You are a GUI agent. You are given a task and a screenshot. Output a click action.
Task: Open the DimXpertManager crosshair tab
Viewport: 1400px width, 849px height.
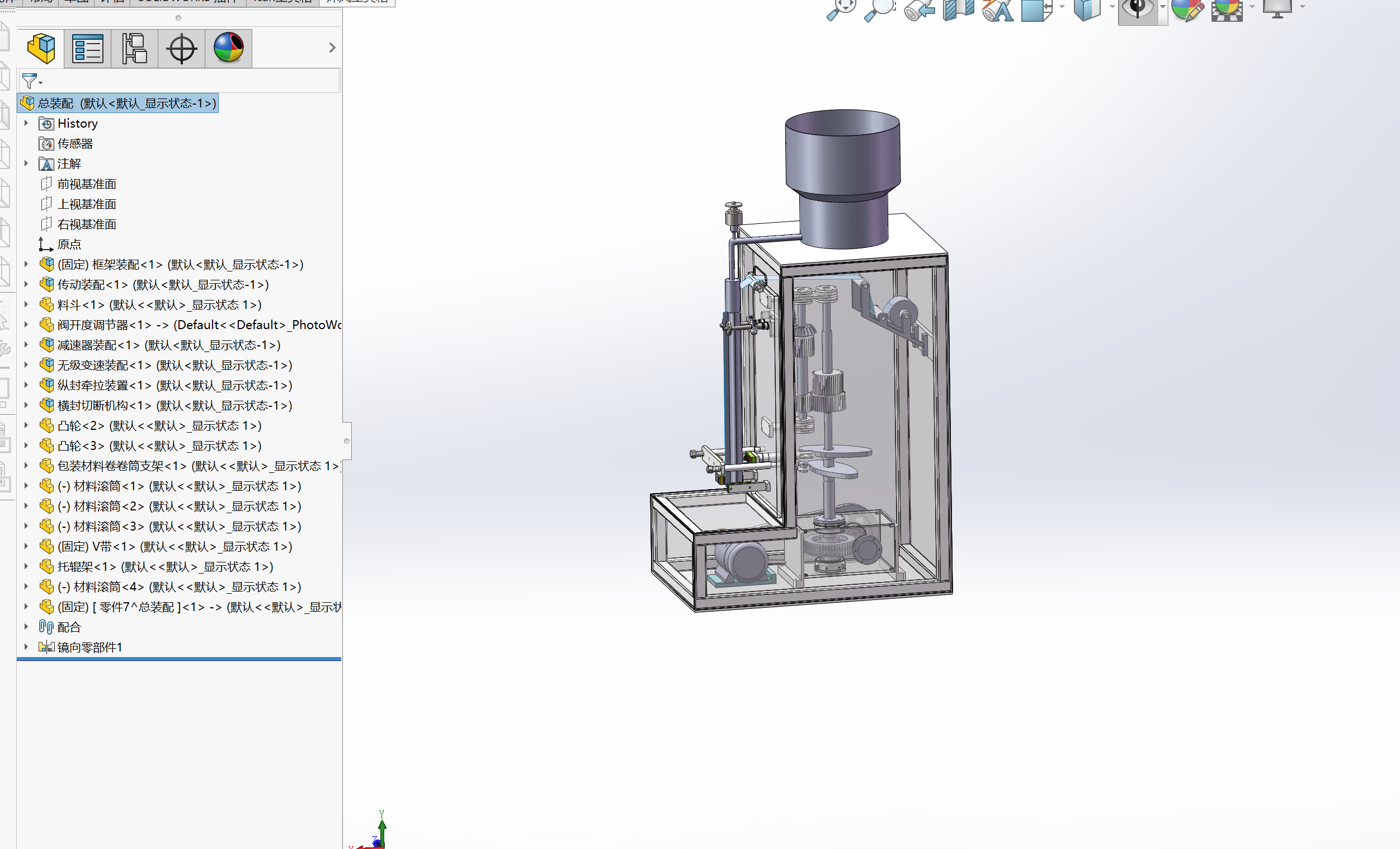181,48
